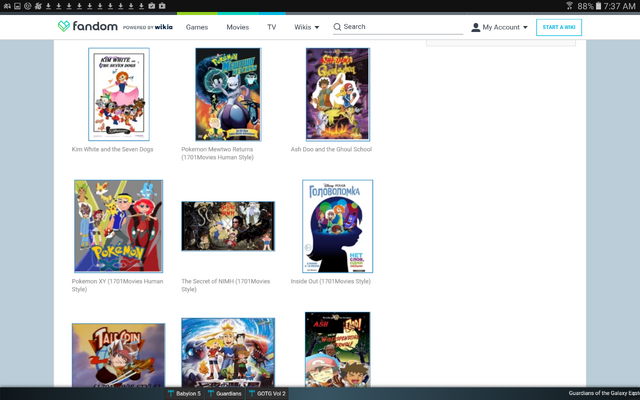Switch to the Guardians bottom tab
The width and height of the screenshot is (640, 400).
(224, 393)
